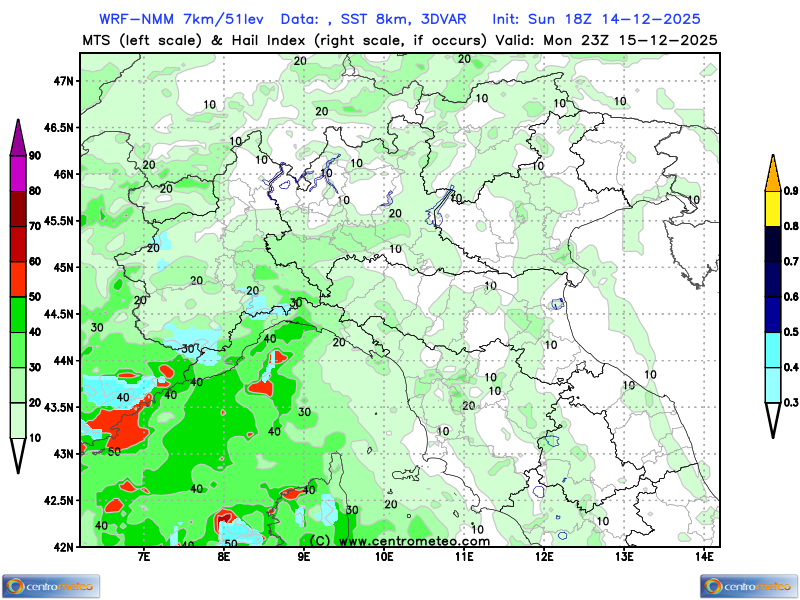
Task: Click the white arrow below the Hail Index scale
Action: (x=773, y=420)
